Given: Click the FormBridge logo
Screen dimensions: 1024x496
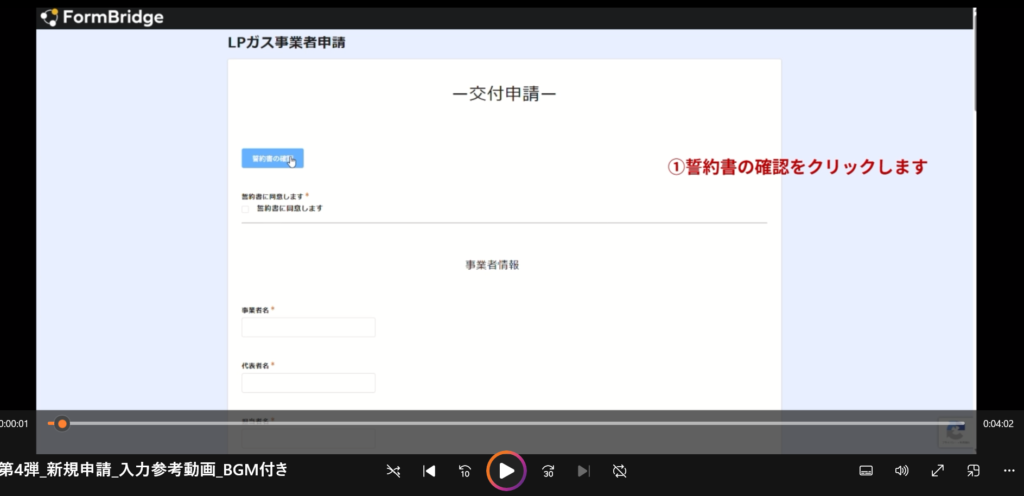Looking at the screenshot, I should [x=101, y=17].
